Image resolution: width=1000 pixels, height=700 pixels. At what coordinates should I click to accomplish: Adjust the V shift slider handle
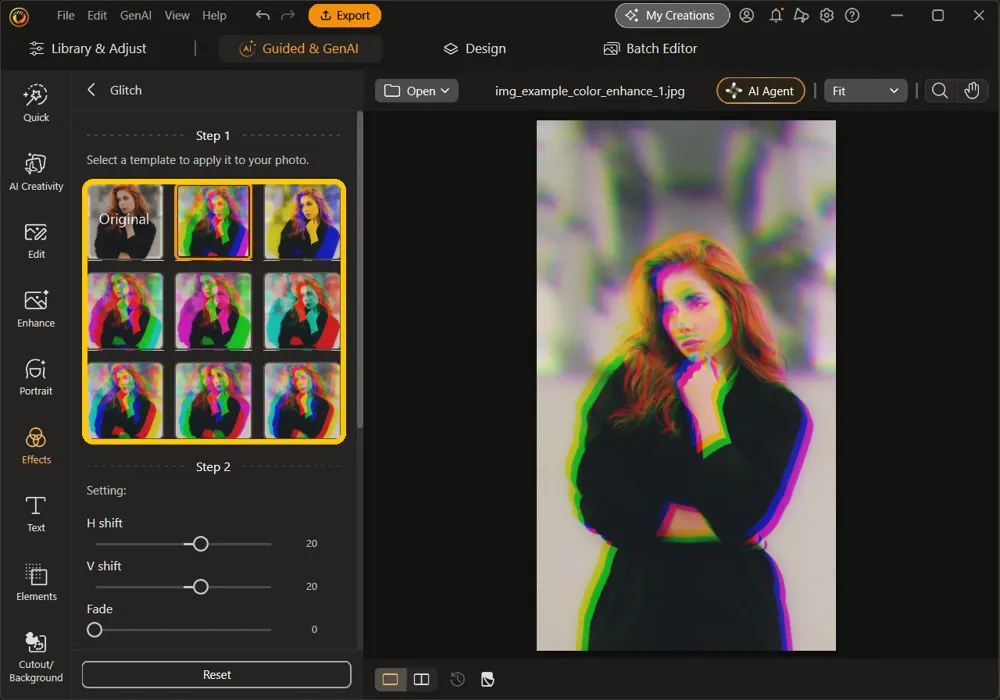click(x=200, y=587)
